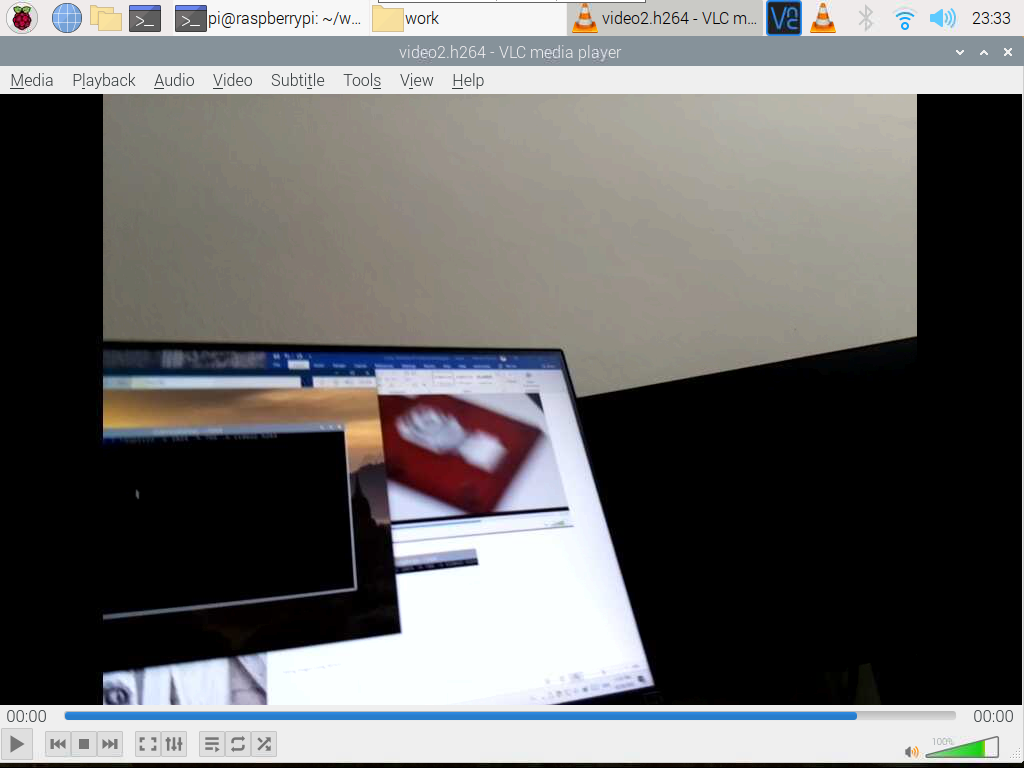This screenshot has height=768, width=1024.
Task: Skip to next media track
Action: click(x=110, y=744)
